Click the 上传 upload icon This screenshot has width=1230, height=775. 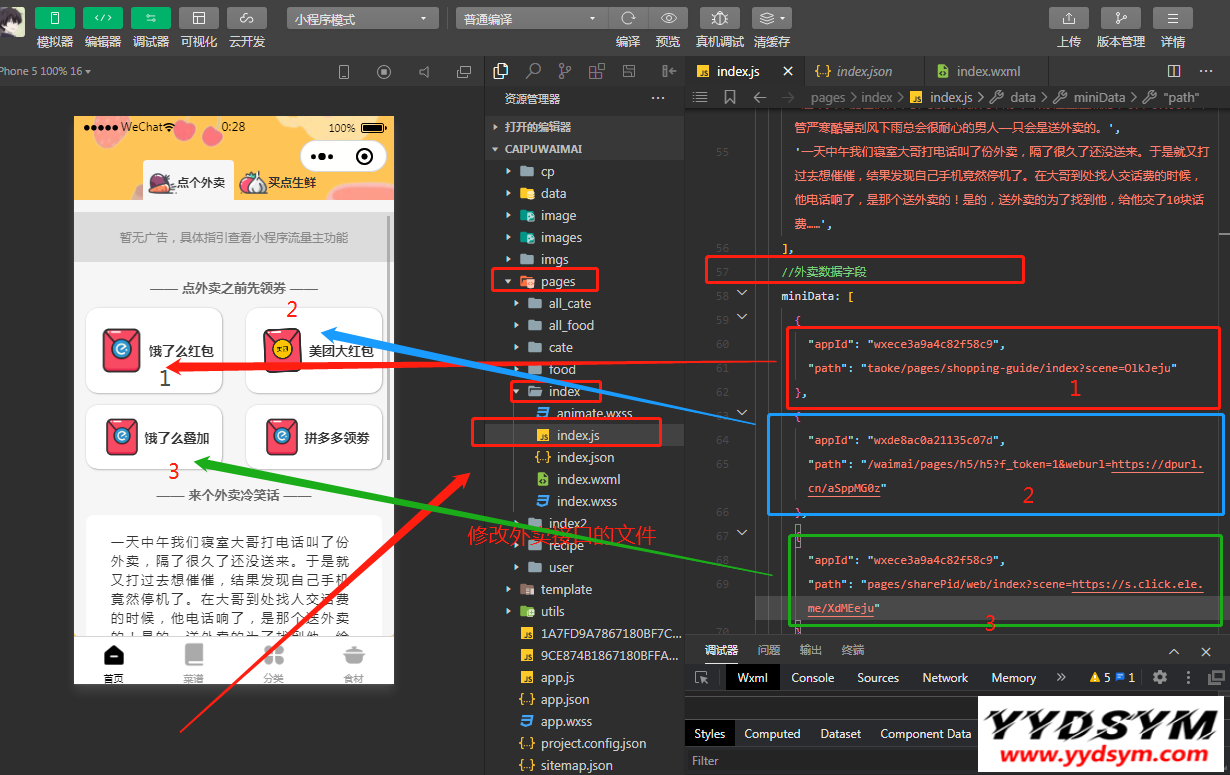(1068, 19)
